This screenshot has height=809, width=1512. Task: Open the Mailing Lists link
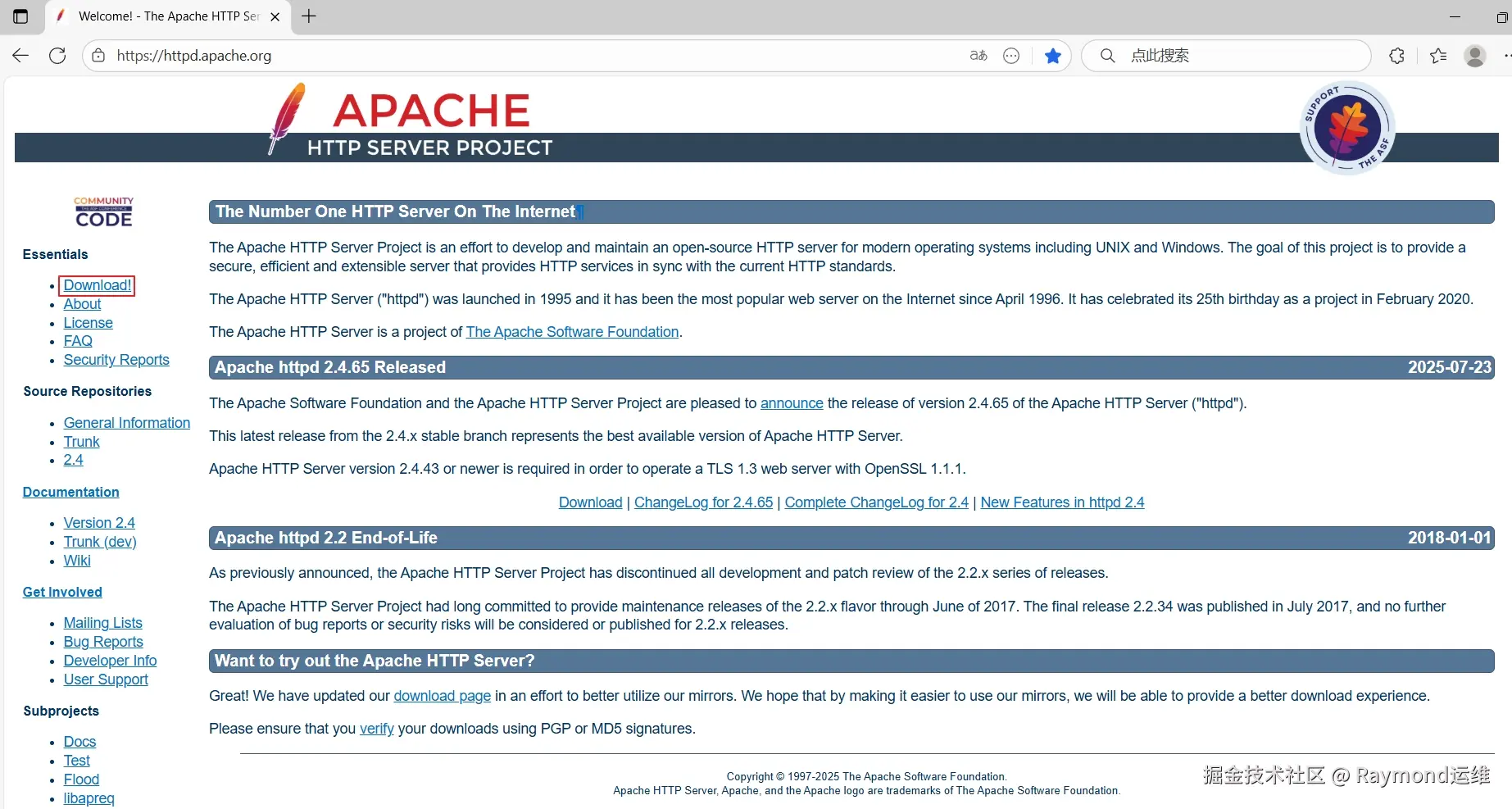coord(102,623)
